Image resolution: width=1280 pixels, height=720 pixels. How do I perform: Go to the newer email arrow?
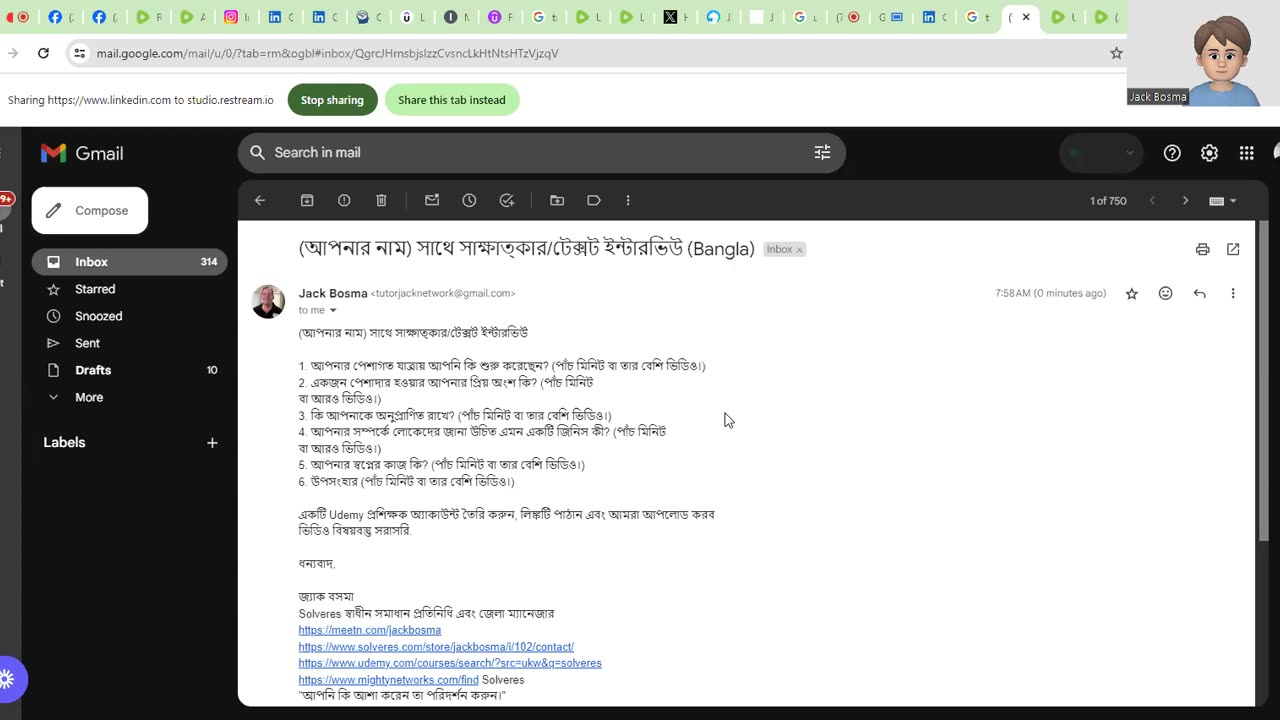(1152, 201)
